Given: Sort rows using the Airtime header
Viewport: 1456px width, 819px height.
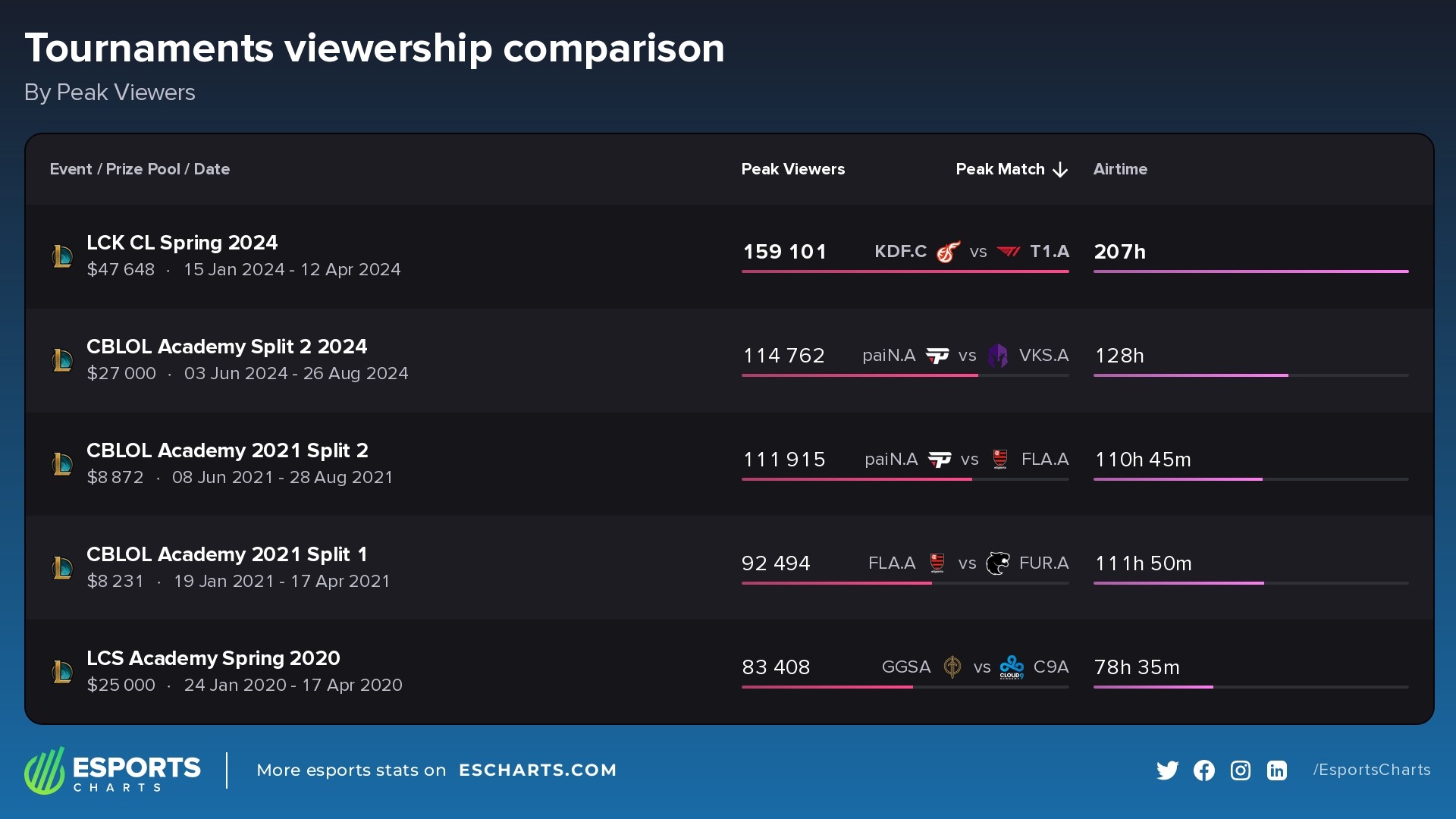Looking at the screenshot, I should click(x=1120, y=169).
